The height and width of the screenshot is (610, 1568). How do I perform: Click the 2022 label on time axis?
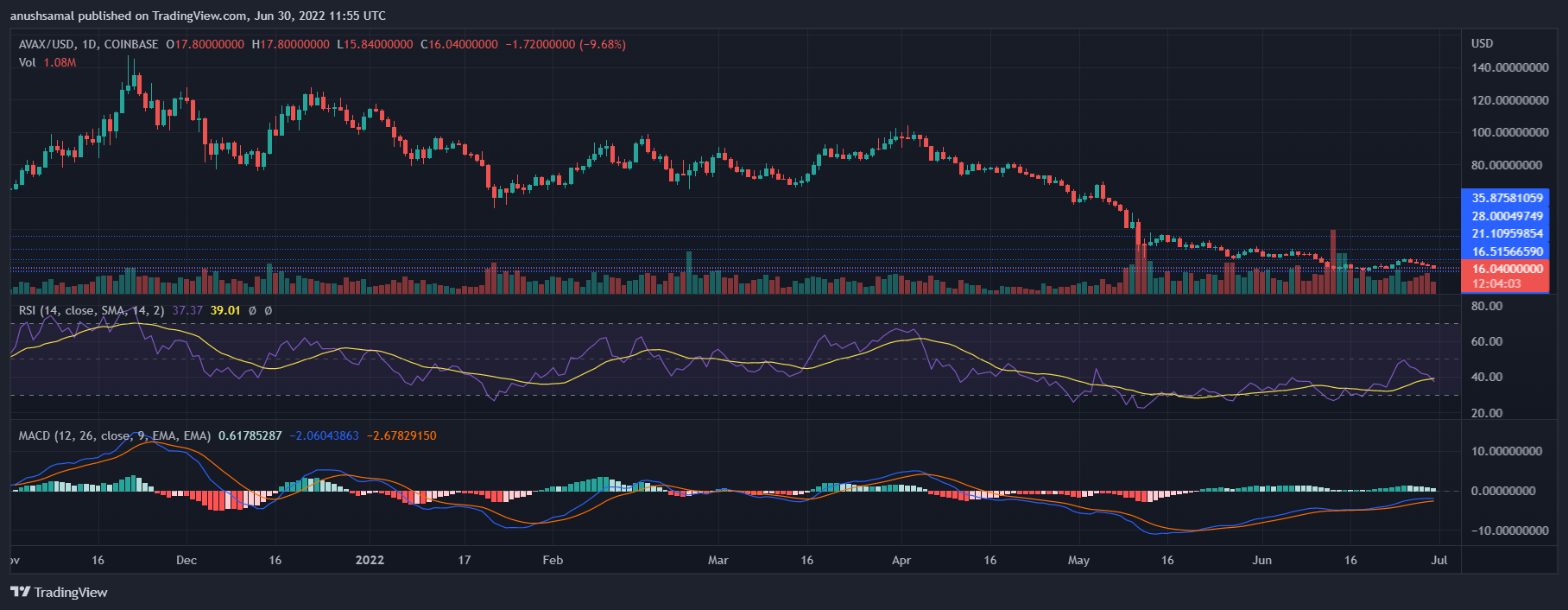click(370, 560)
